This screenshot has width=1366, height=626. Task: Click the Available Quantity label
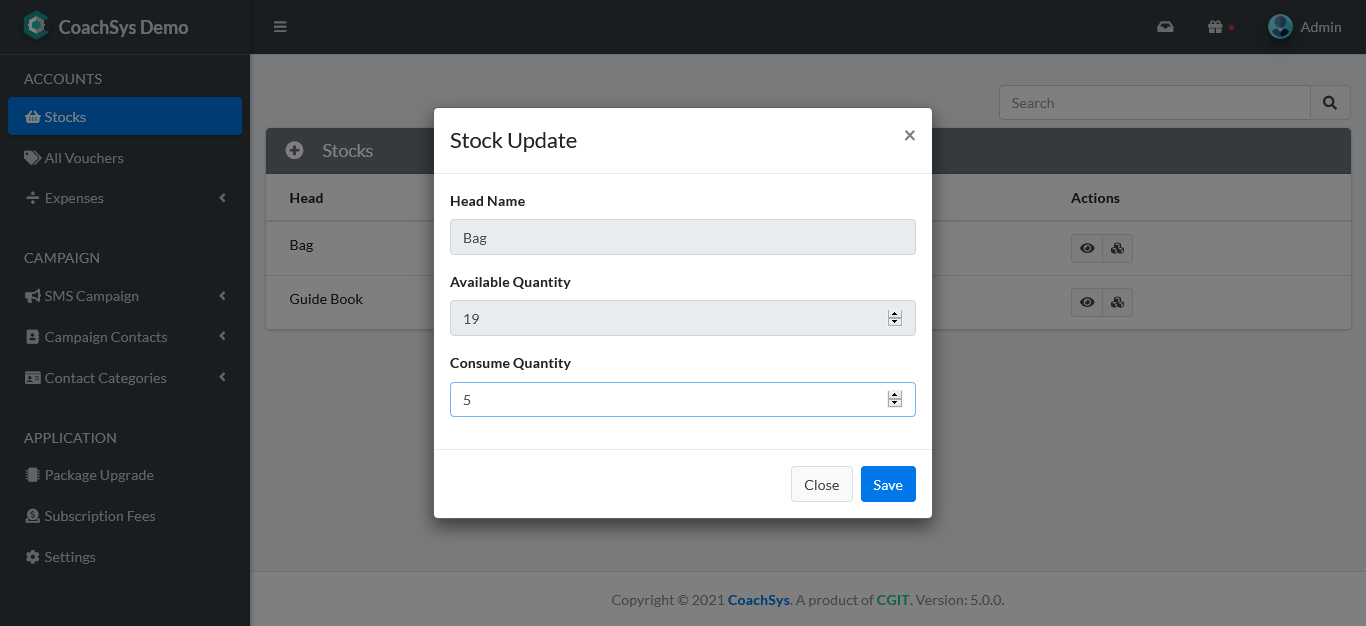[x=510, y=282]
